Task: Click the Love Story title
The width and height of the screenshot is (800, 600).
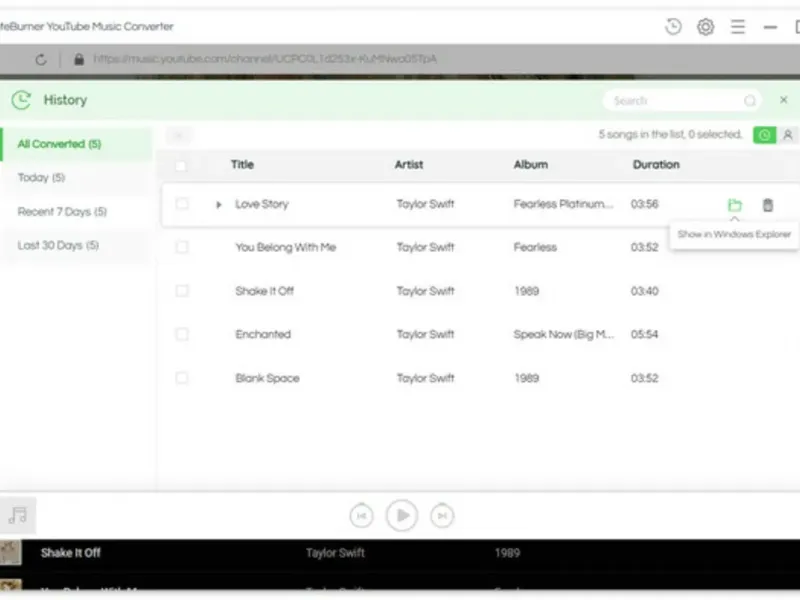Action: pos(262,204)
